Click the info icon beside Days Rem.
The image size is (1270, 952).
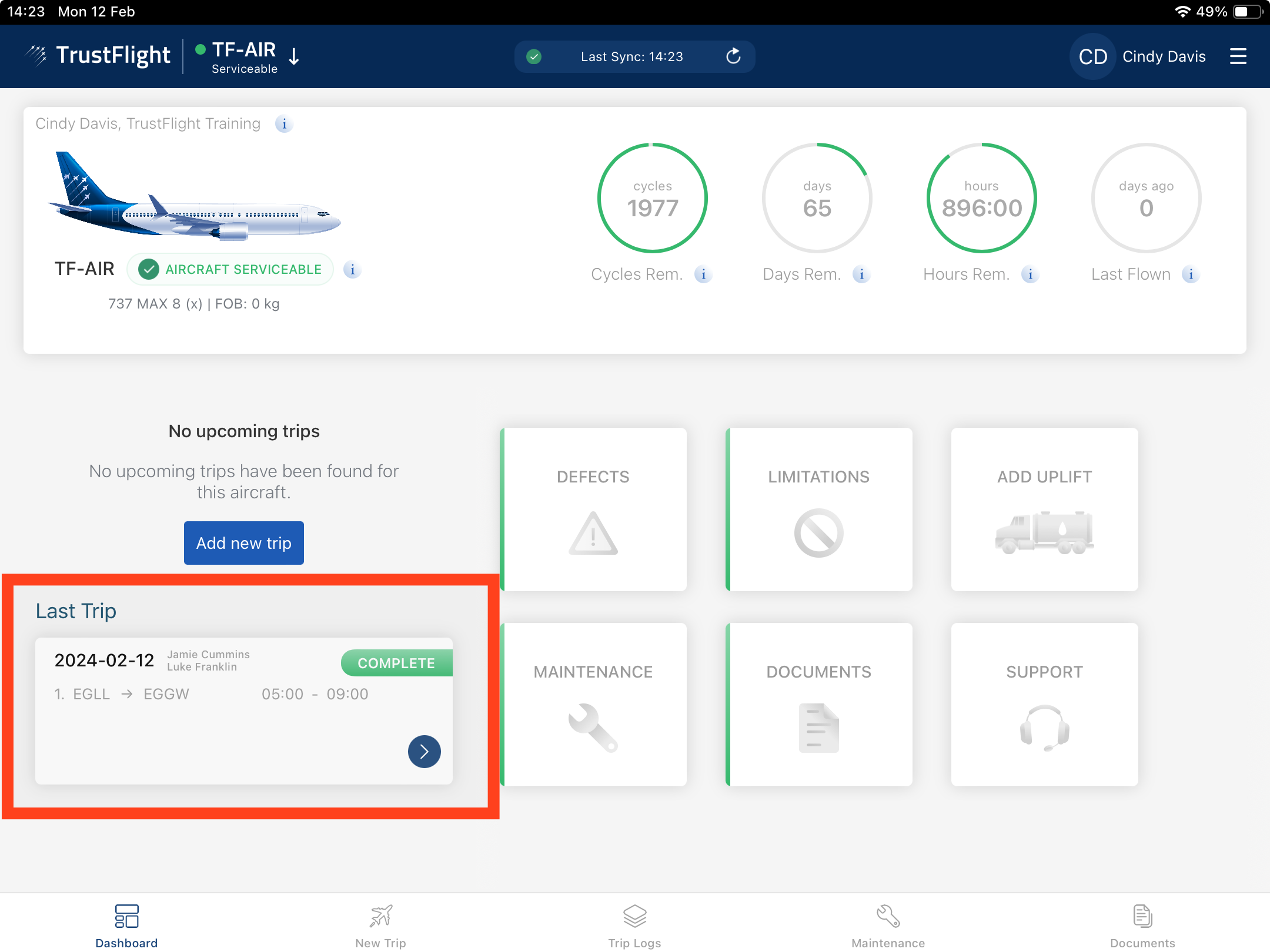click(861, 274)
